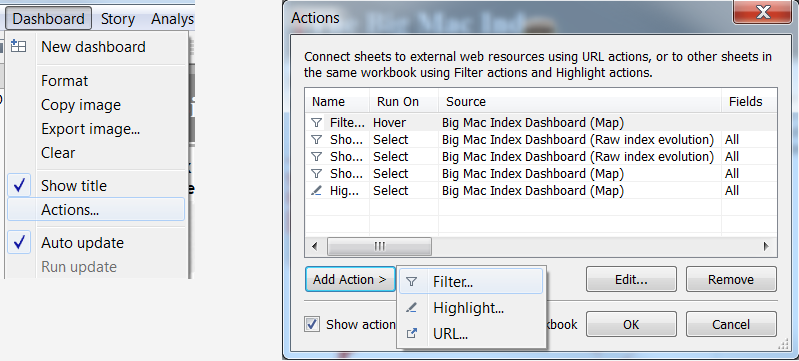
Task: Click the funnel icon beside Filter...
Action: pyautogui.click(x=412, y=281)
